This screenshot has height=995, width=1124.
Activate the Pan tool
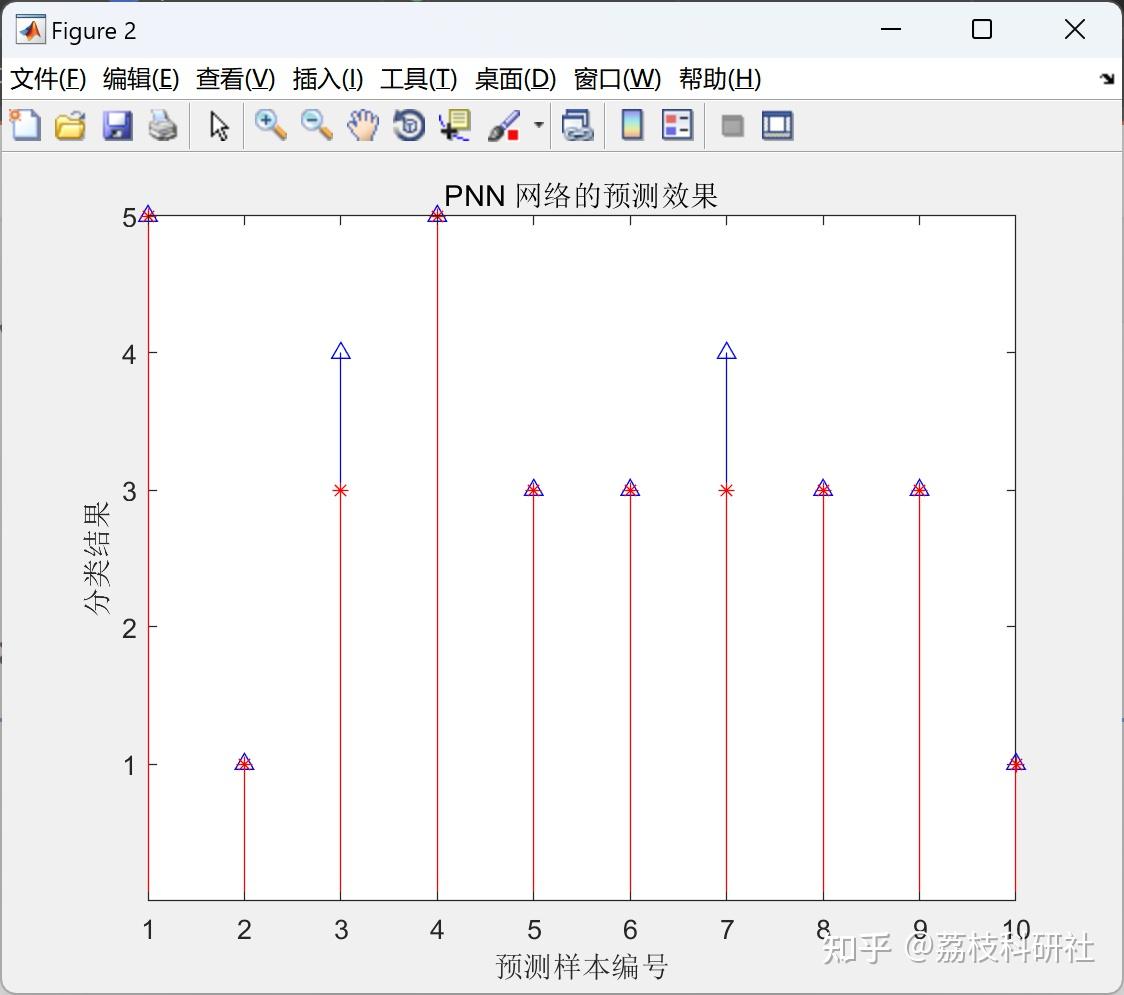(362, 125)
